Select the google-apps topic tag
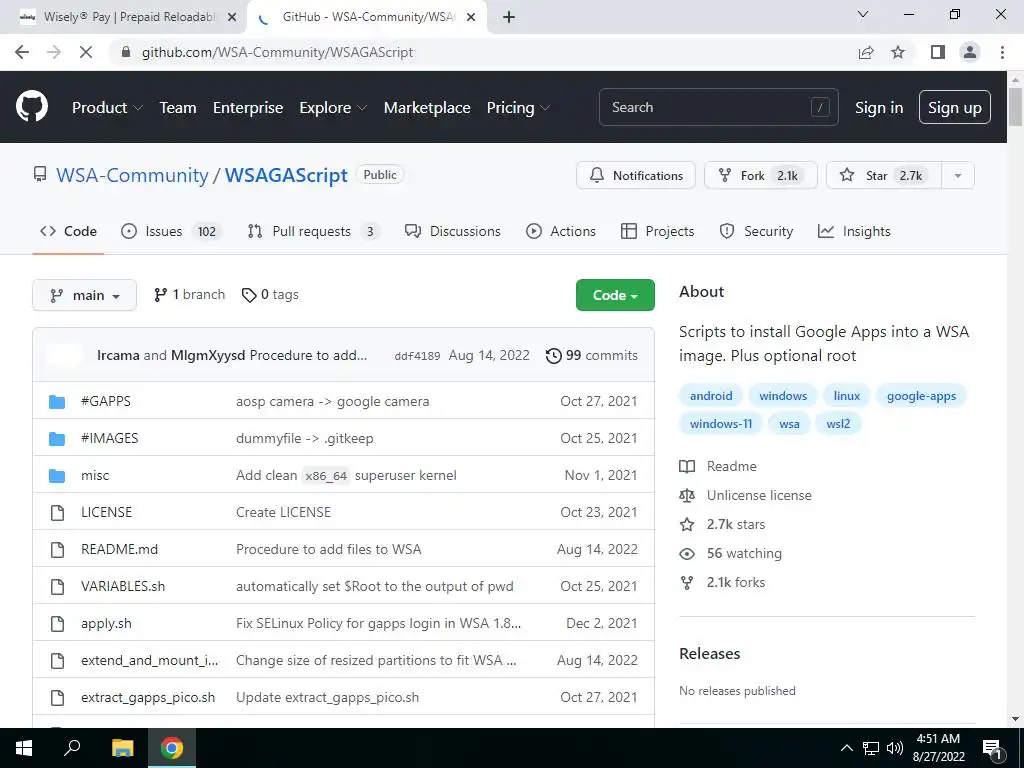This screenshot has width=1024, height=768. pos(921,396)
